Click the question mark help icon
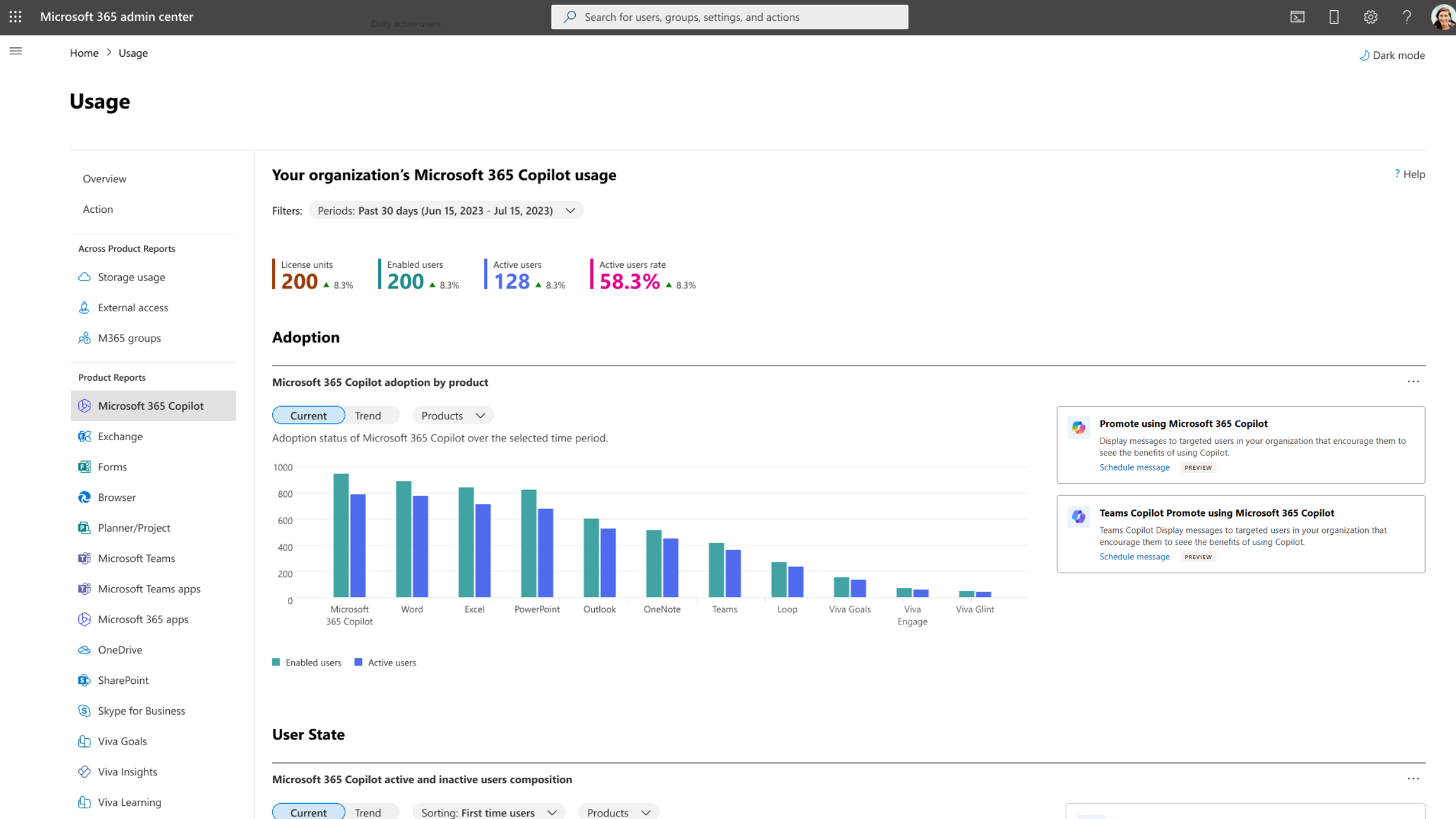 pyautogui.click(x=1406, y=17)
